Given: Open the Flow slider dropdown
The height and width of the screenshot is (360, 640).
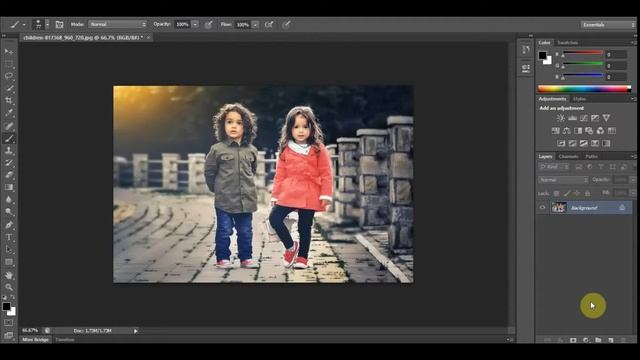Looking at the screenshot, I should tap(256, 24).
